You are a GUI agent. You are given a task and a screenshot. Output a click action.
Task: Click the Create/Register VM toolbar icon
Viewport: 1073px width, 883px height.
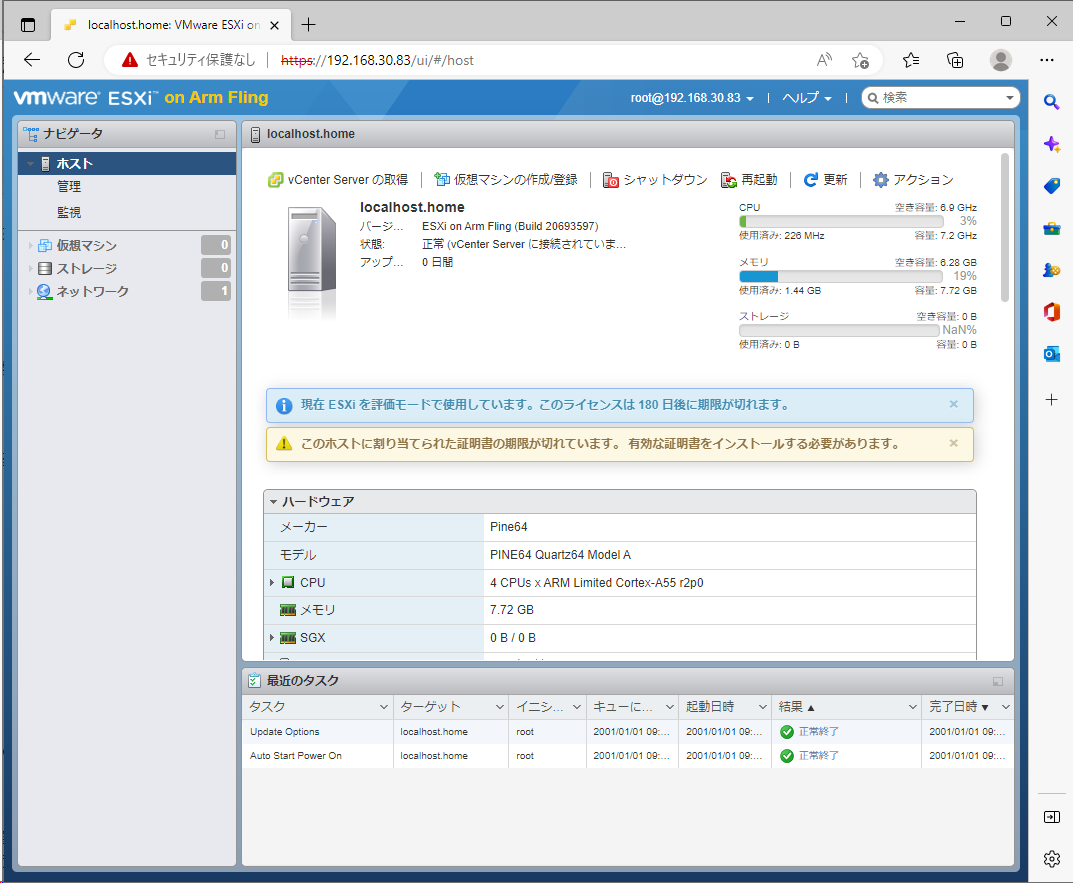tap(442, 179)
